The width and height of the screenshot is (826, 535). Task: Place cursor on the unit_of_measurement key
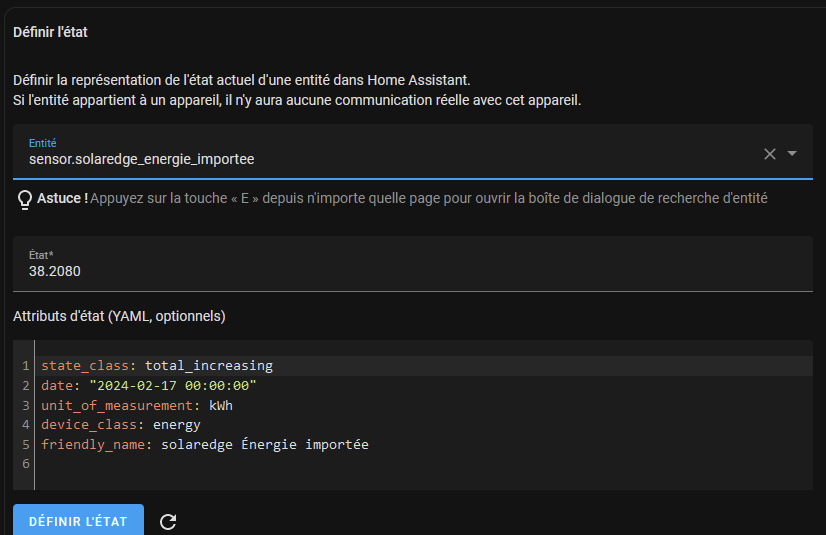click(x=120, y=405)
